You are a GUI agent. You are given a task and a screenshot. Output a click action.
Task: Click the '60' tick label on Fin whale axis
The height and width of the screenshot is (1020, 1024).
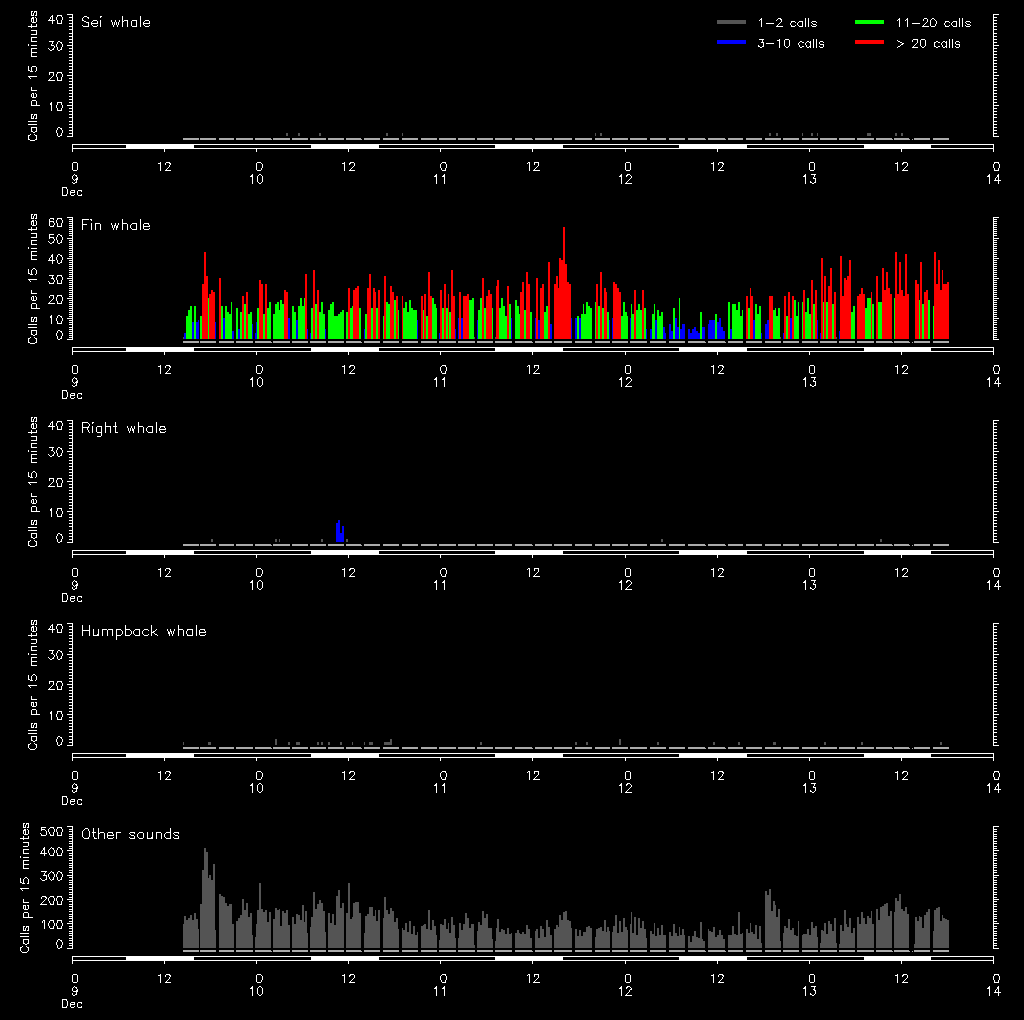(x=57, y=221)
